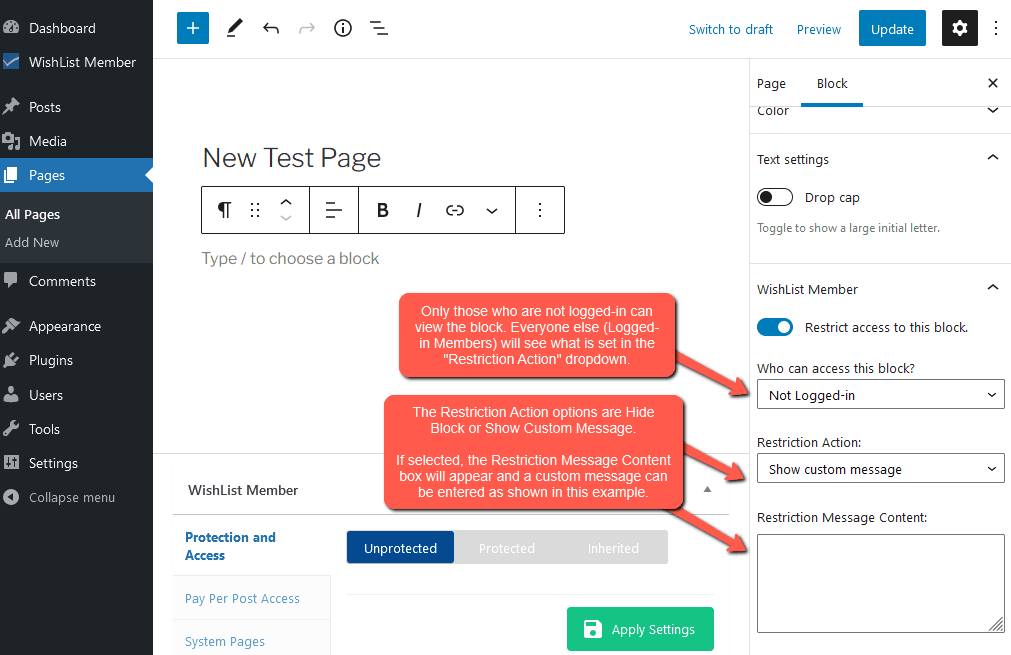Open block toolbar three-dot options
The height and width of the screenshot is (655, 1011).
(x=540, y=210)
